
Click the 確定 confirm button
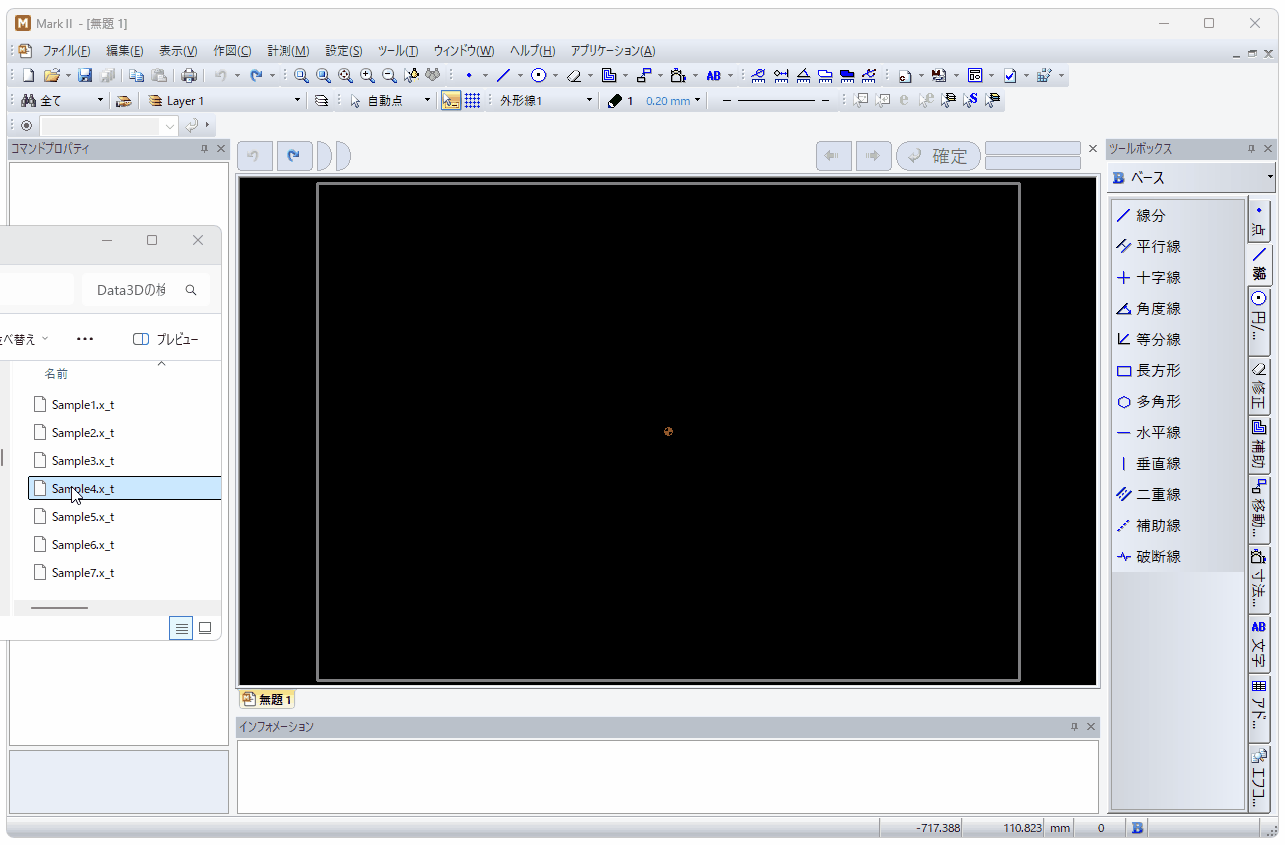click(938, 156)
